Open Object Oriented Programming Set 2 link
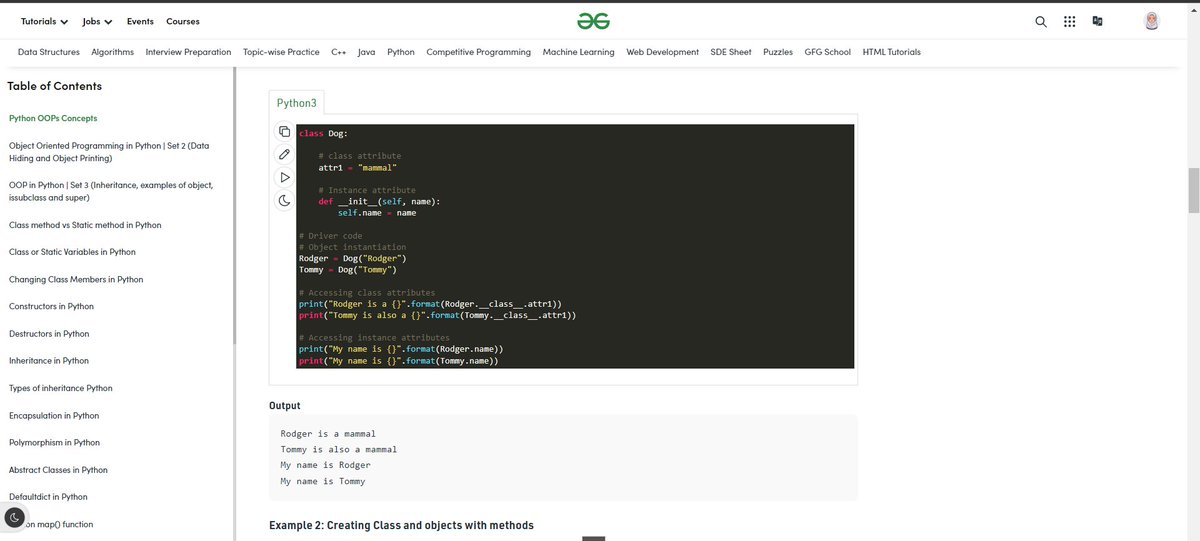Screen dimensions: 1200x541 pyautogui.click(x=109, y=152)
